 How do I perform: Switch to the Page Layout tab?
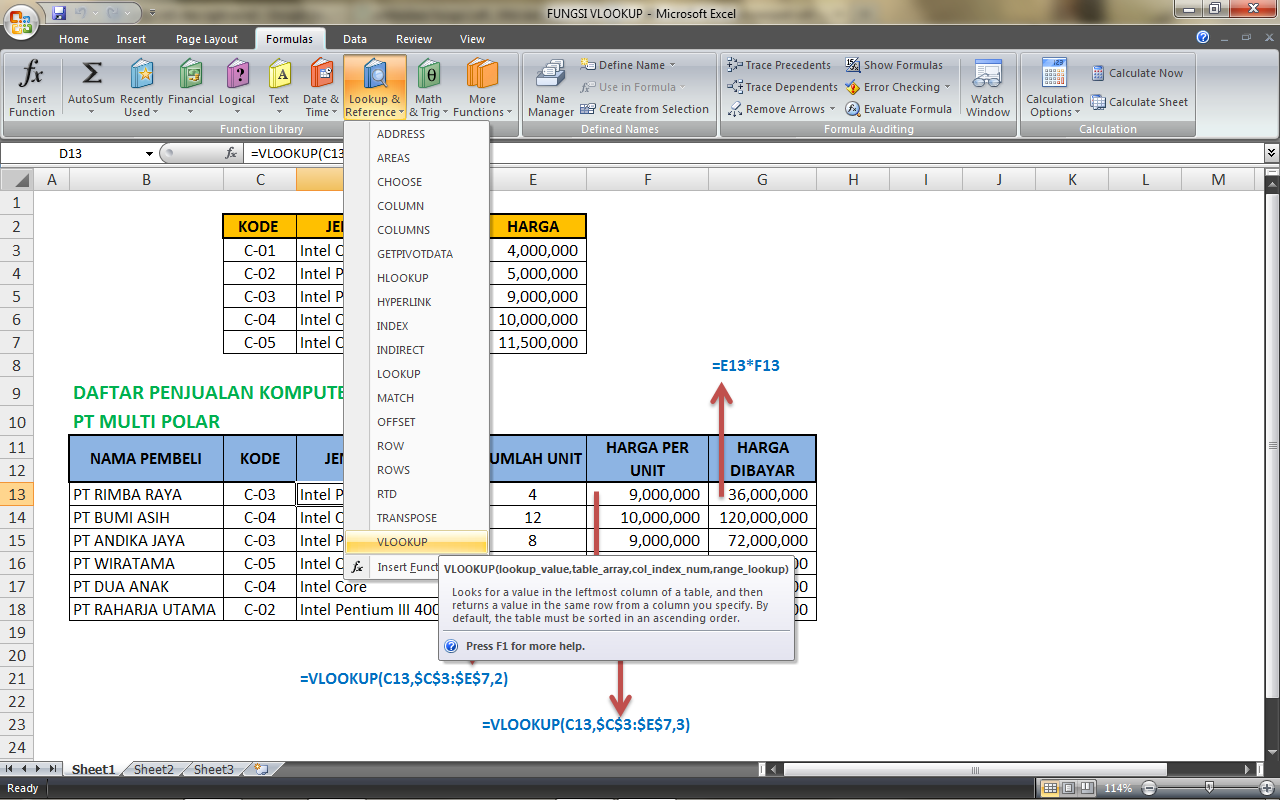click(207, 39)
